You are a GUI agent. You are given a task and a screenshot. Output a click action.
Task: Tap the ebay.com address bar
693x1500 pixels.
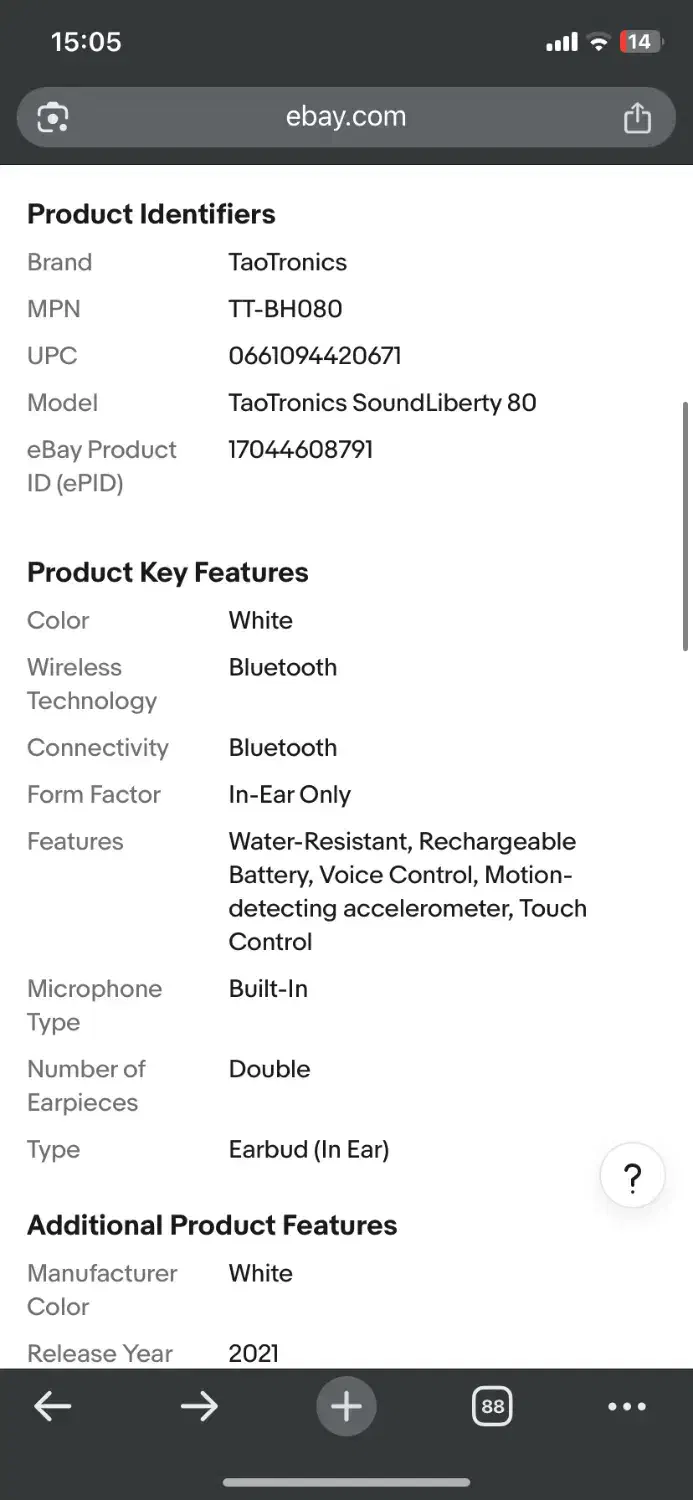[x=346, y=117]
